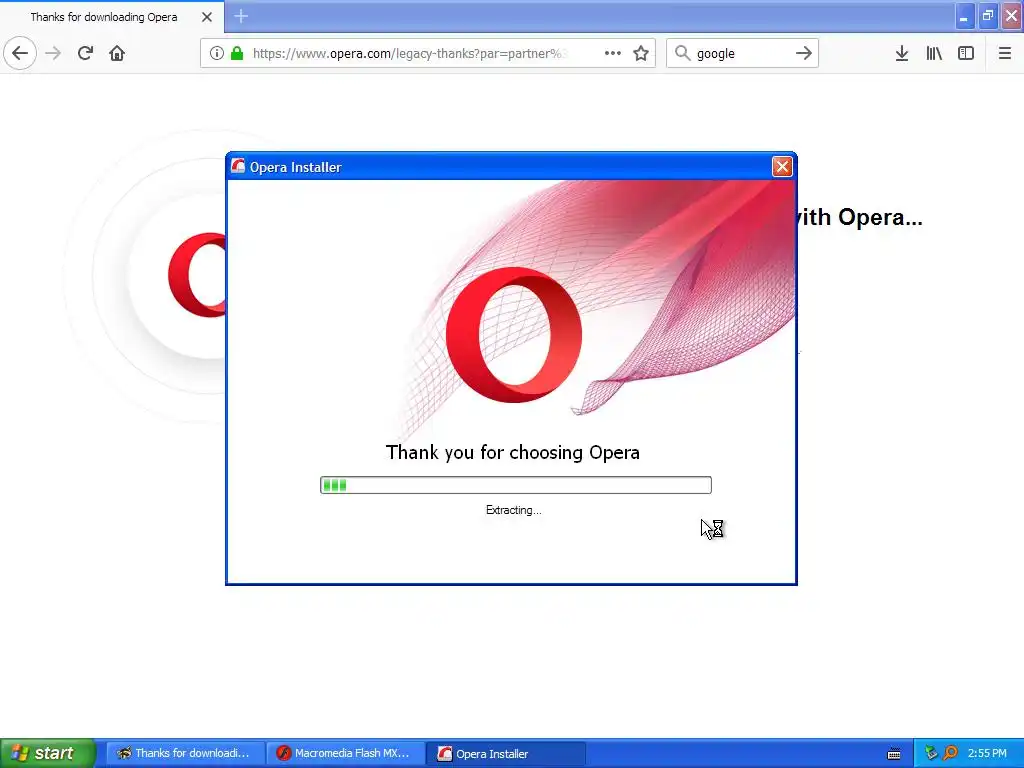Screen dimensions: 1024x768
Task: Open the browser home page icon
Action: pos(117,53)
